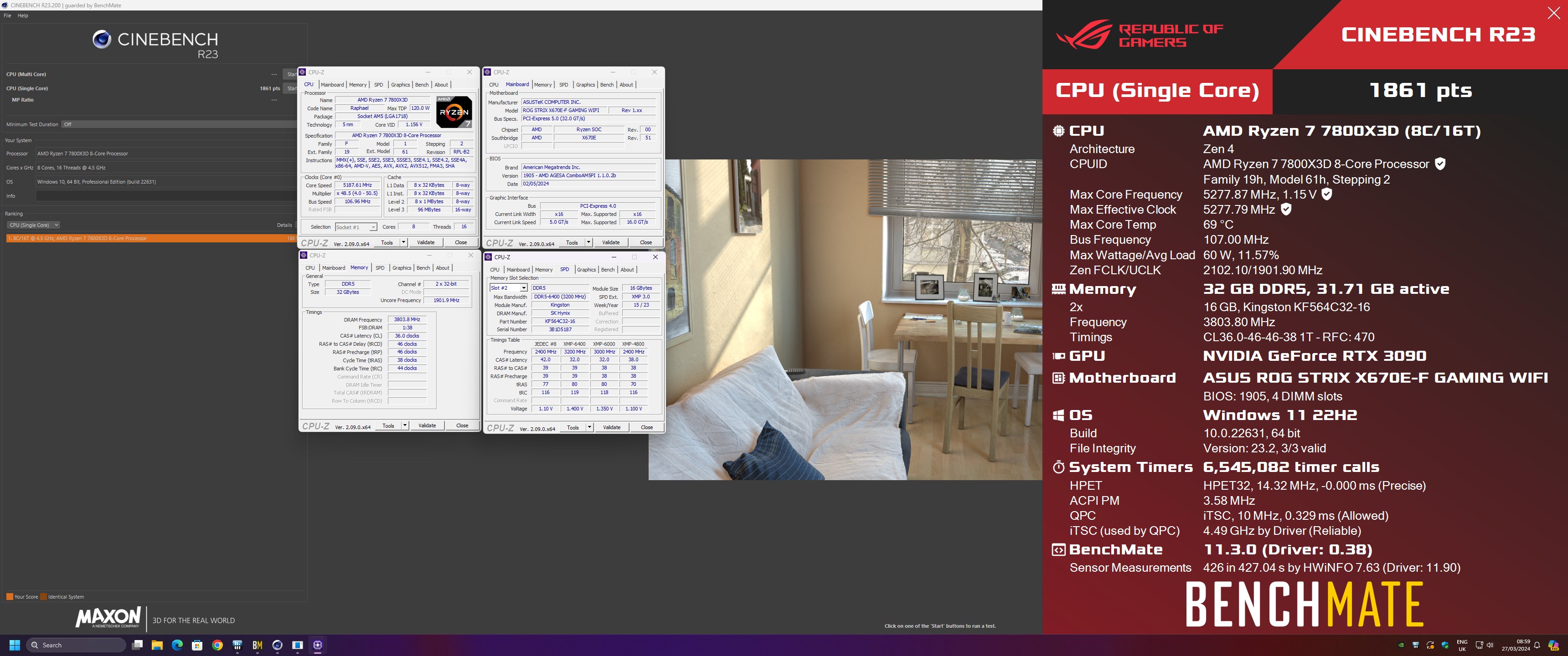Open the Tools dropdown arrow in CPU-Z CPU window
This screenshot has height=656, width=1568.
point(403,242)
